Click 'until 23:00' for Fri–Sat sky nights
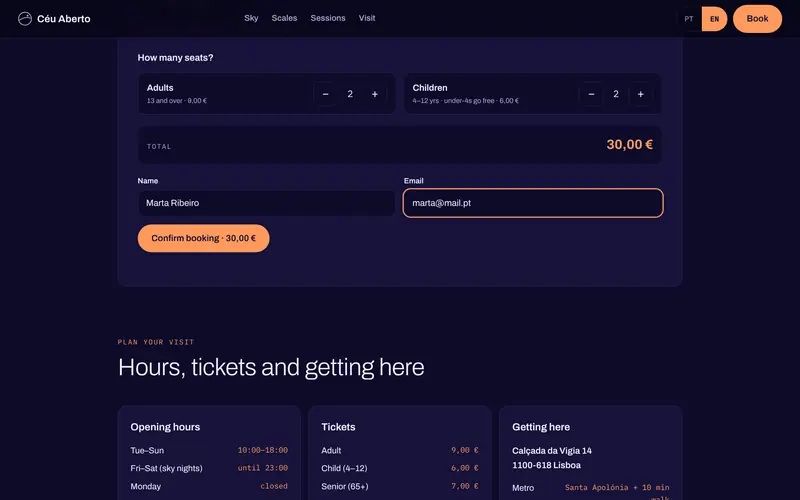This screenshot has height=500, width=800. 263,468
